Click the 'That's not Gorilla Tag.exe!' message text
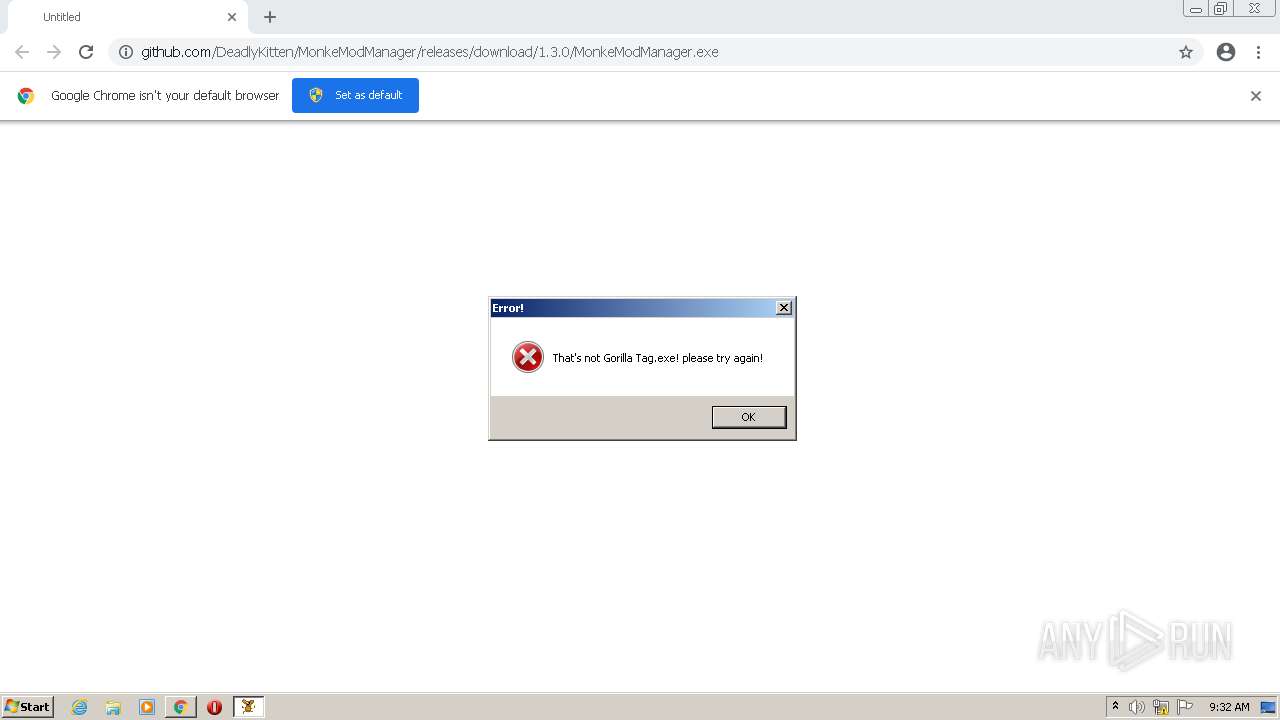Screen dimensions: 1280x720 (657, 358)
